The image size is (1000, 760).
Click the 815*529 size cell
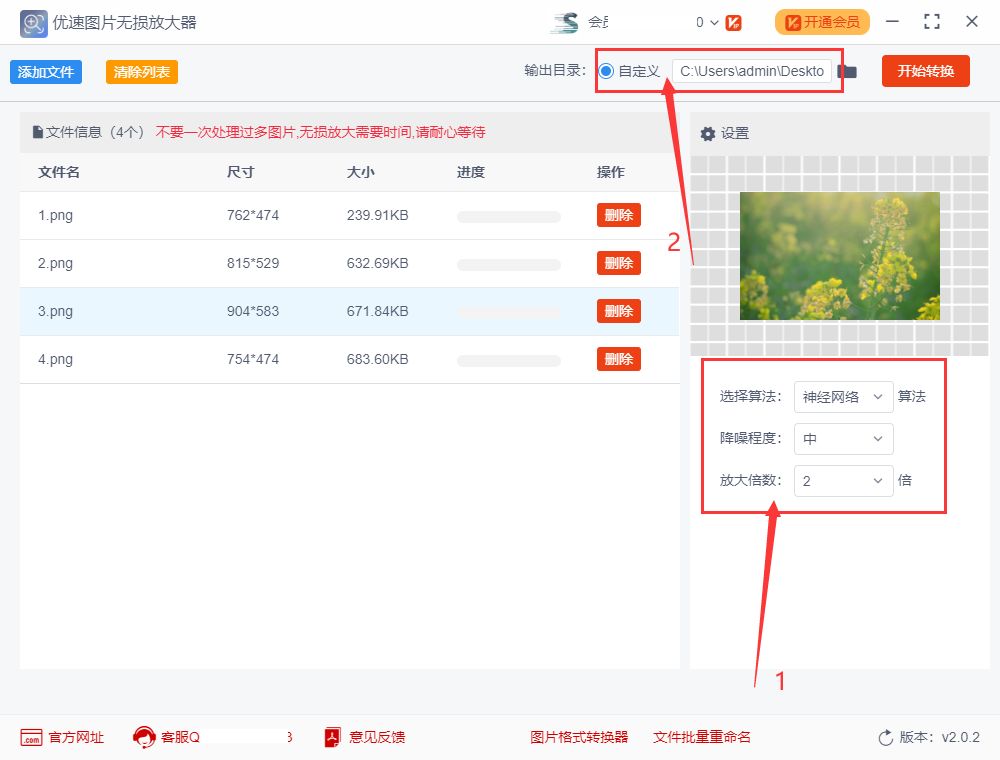coord(253,263)
